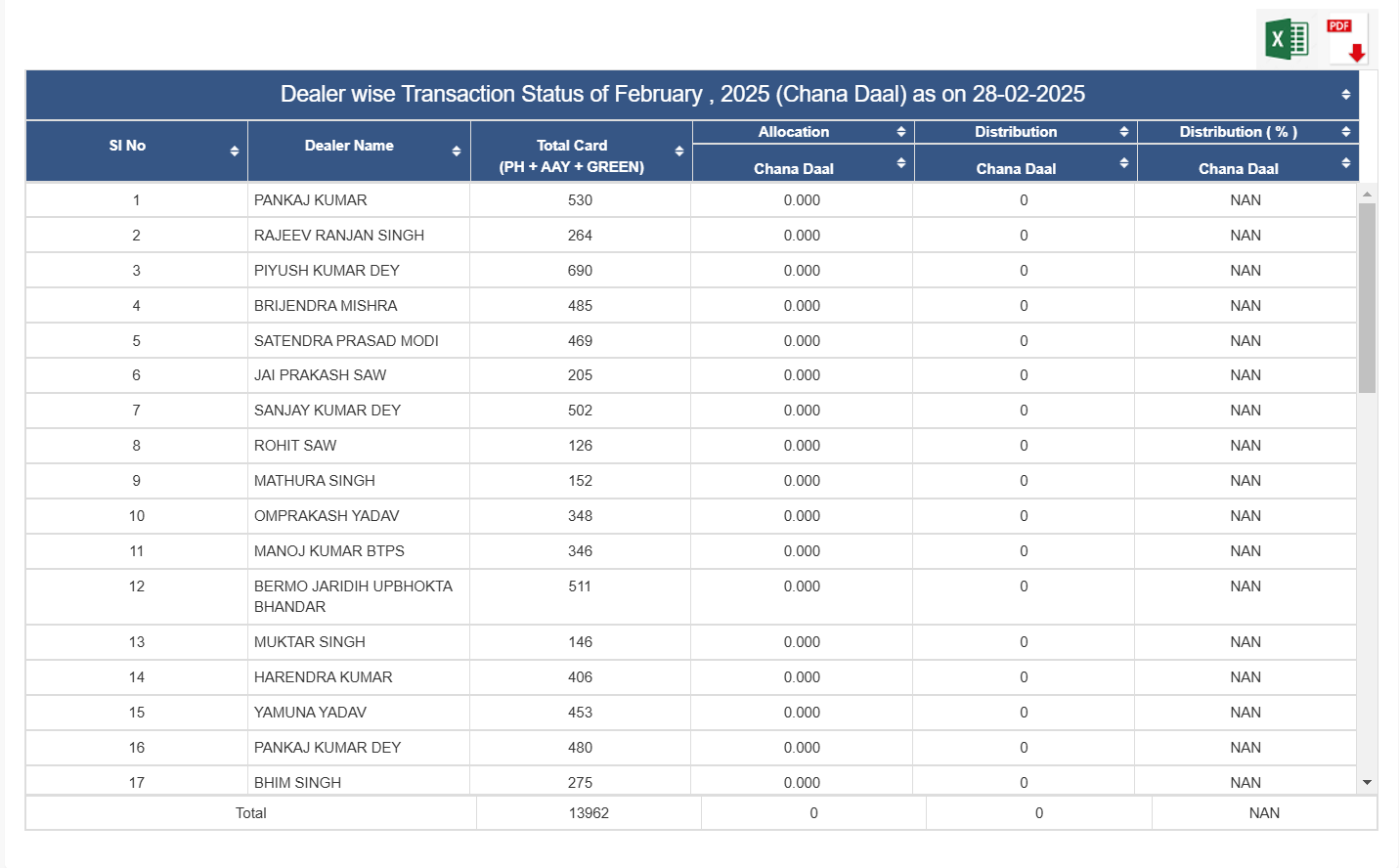Click the vertical scrollbar thumb

click(1367, 298)
